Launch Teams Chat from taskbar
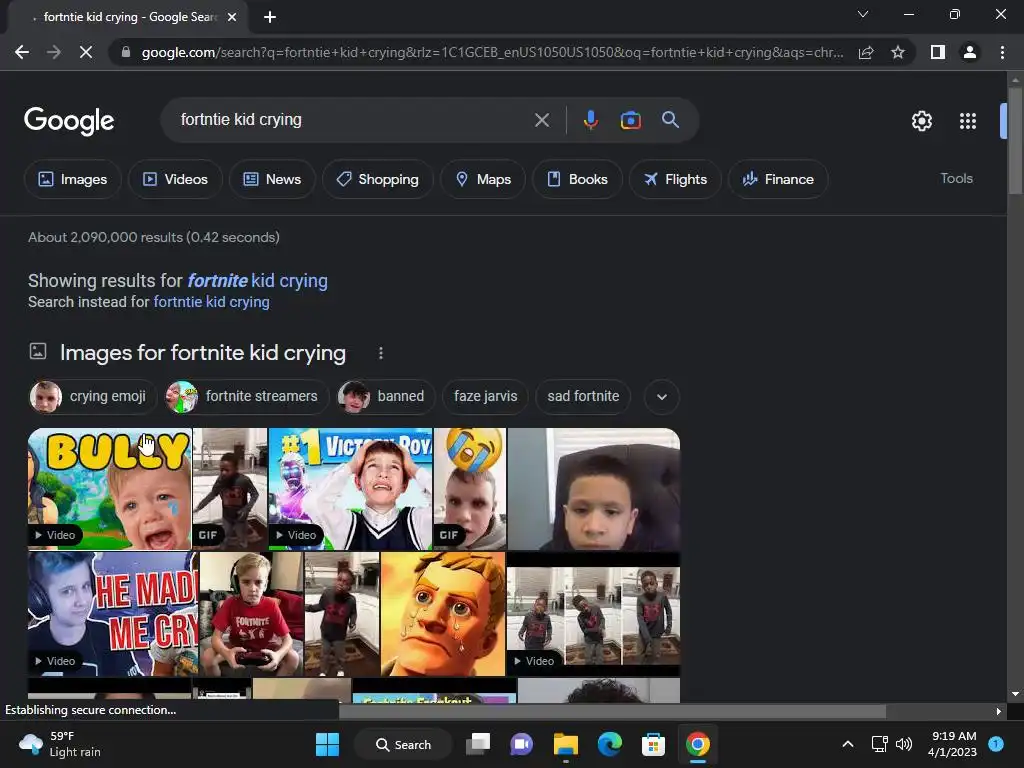The image size is (1024, 768). [x=521, y=744]
